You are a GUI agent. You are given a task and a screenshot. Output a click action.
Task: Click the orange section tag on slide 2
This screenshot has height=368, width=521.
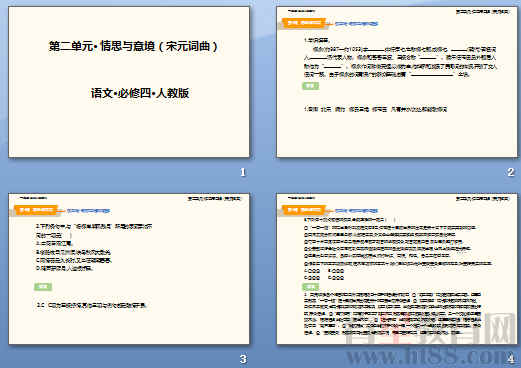coord(304,23)
